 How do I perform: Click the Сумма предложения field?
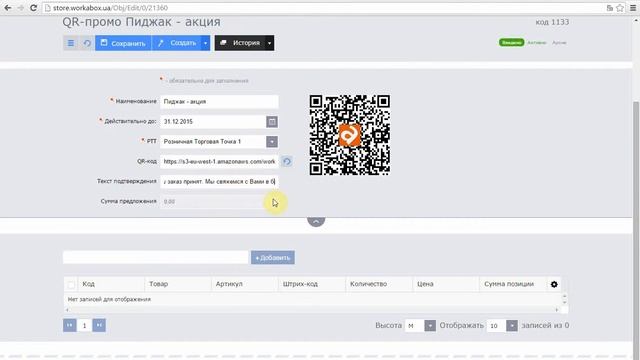pyautogui.click(x=219, y=202)
